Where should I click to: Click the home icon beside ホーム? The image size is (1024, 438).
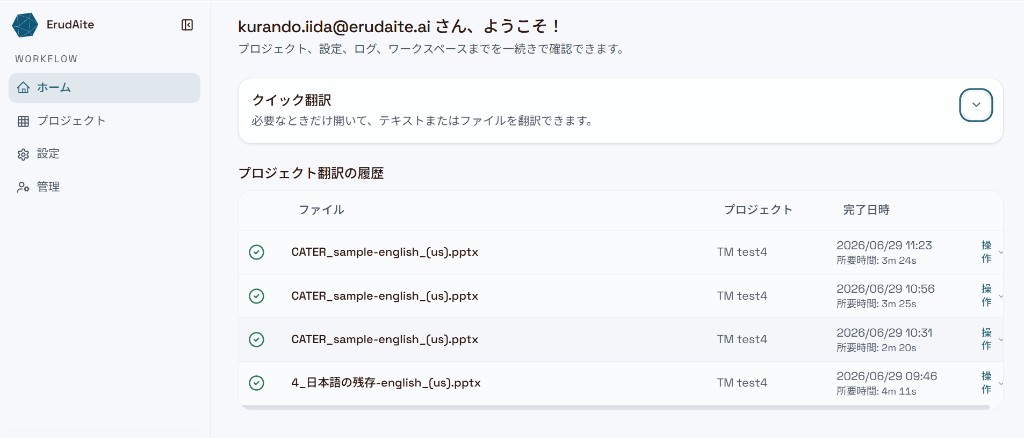(24, 87)
